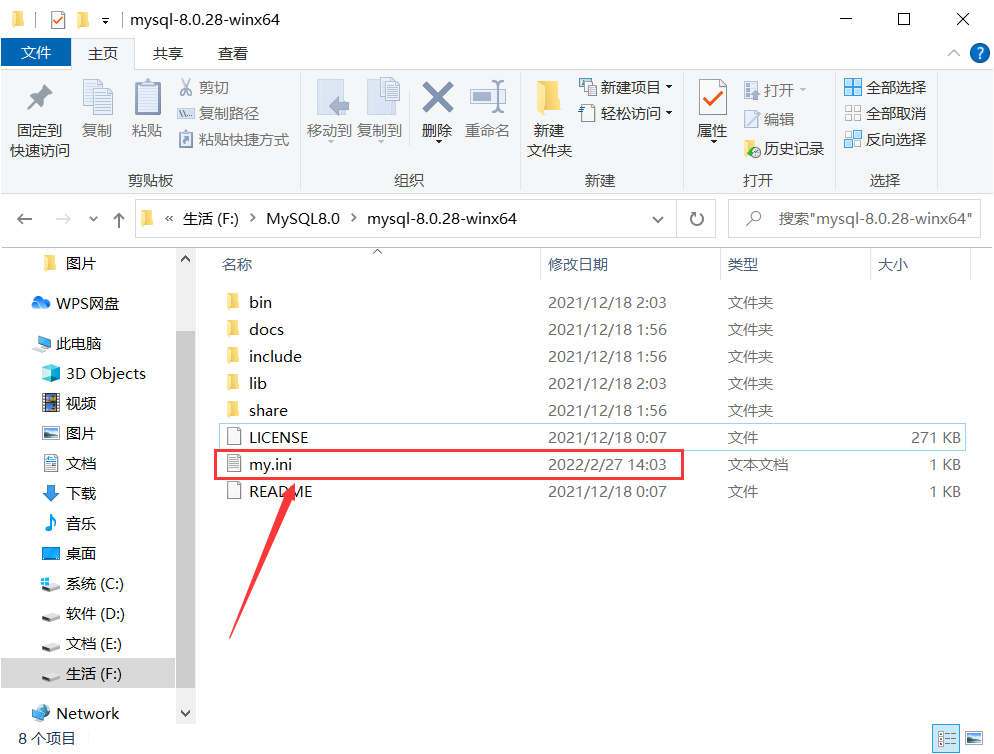Go back with the left arrow button

pos(25,219)
